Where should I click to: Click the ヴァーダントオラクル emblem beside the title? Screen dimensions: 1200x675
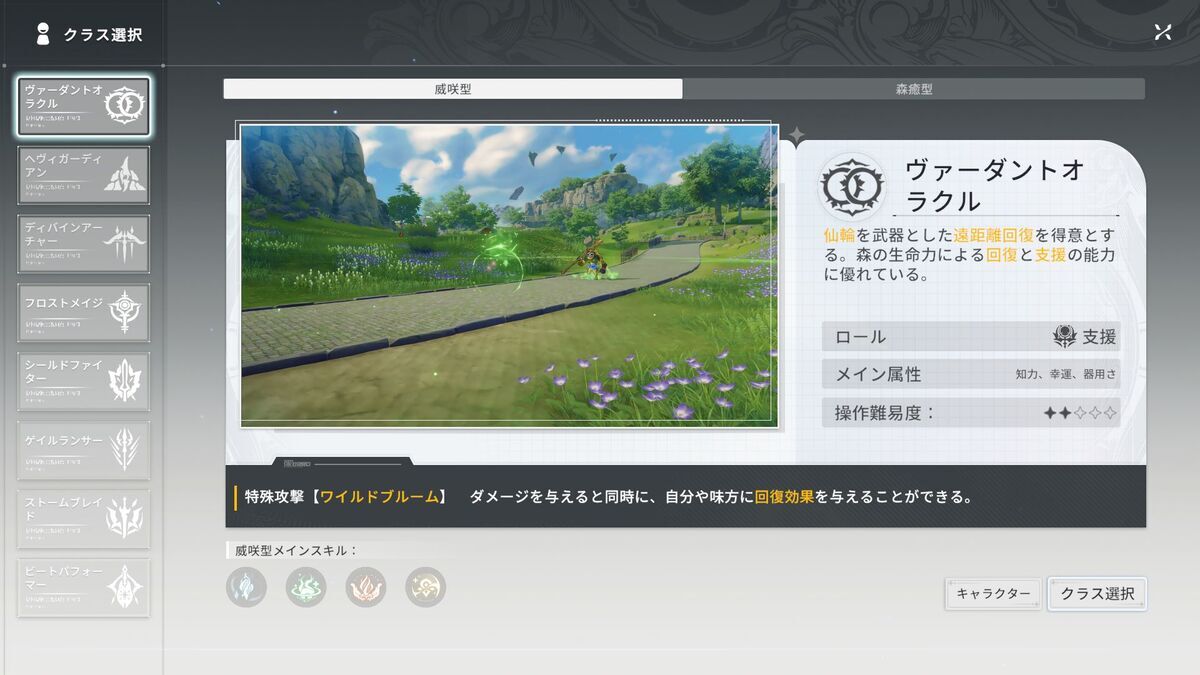click(851, 186)
